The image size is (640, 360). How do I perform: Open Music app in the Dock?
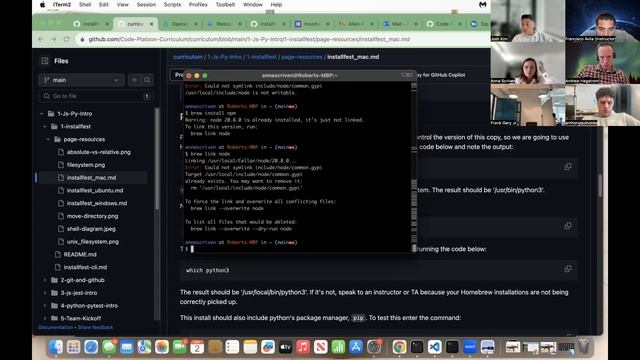pyautogui.click(x=303, y=347)
